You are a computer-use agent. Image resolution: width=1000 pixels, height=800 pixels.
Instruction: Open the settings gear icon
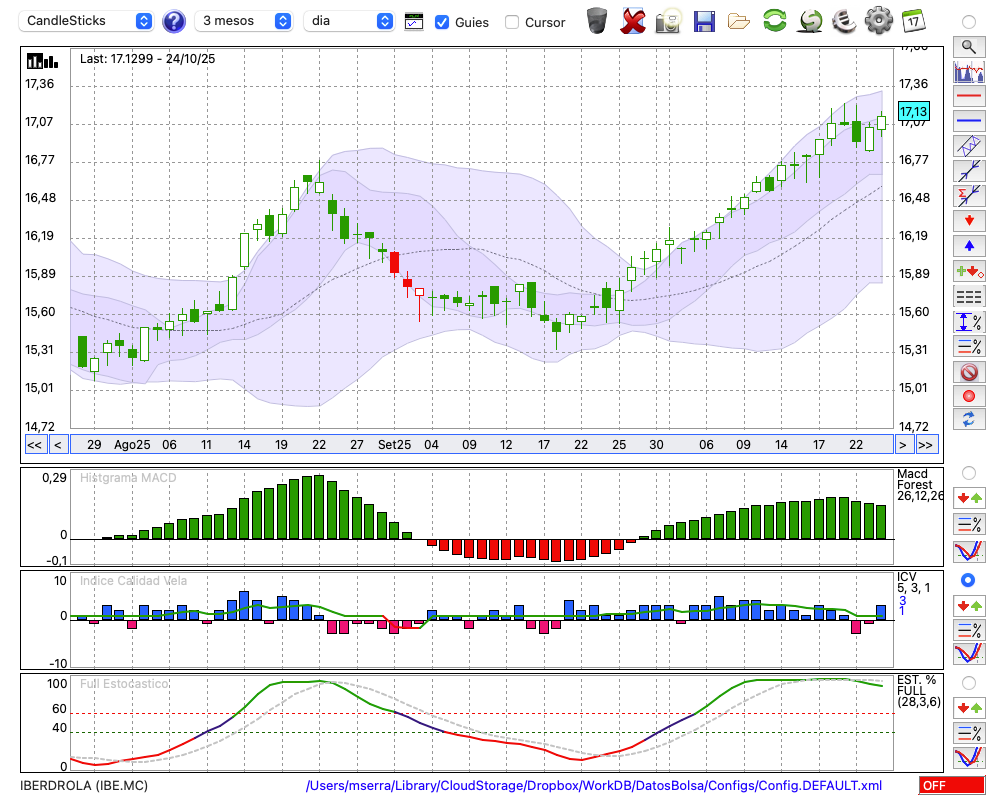pos(878,20)
